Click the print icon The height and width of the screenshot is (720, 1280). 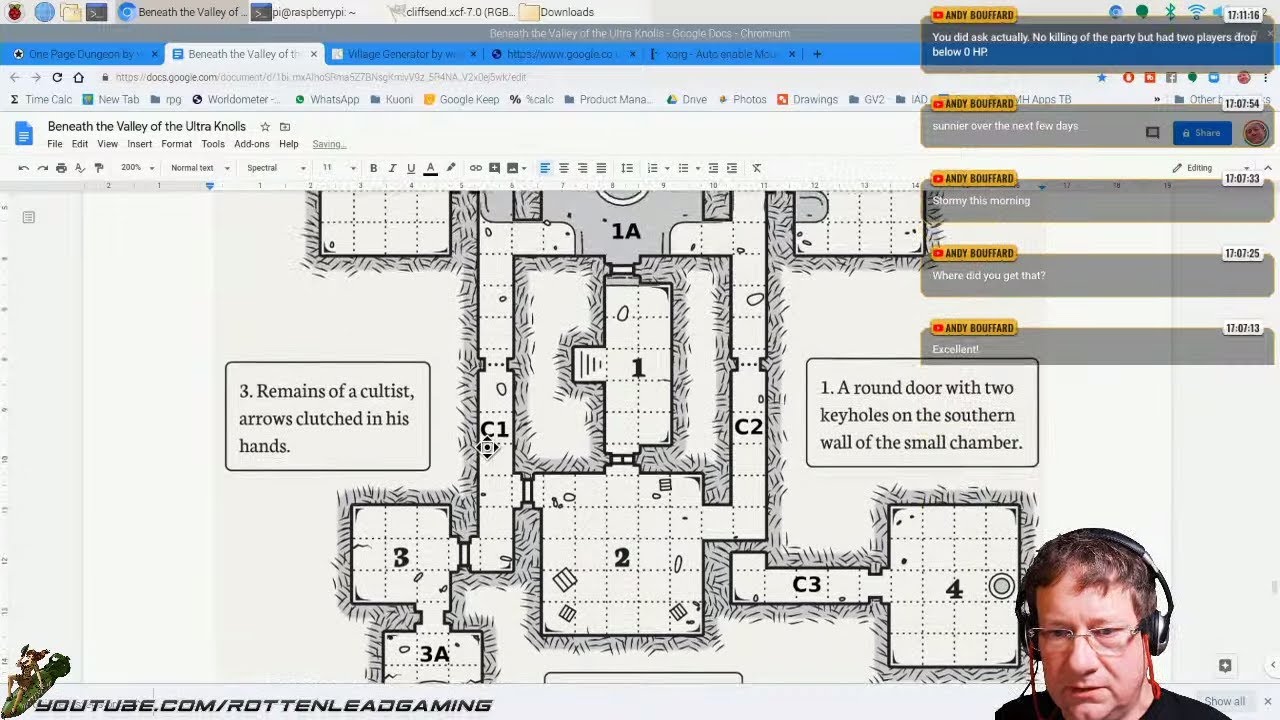click(61, 168)
